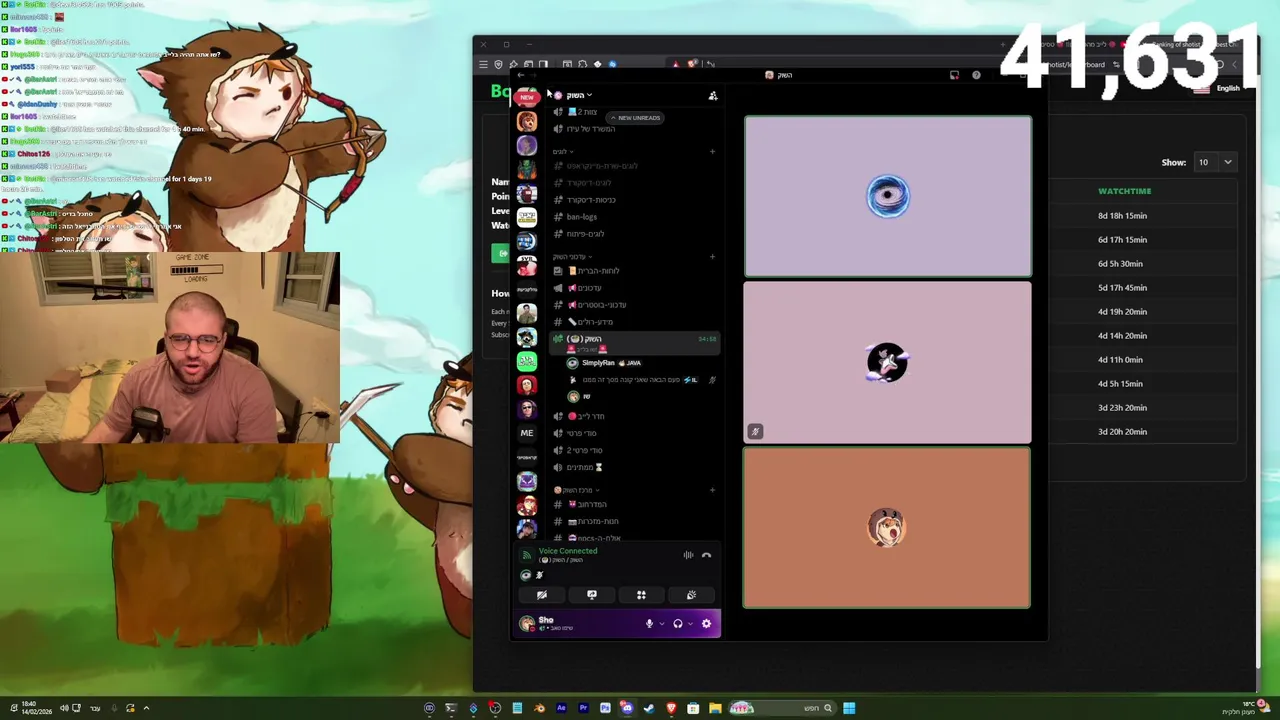Click the 8d 18h 15min watchtime cell
This screenshot has height=720, width=1280.
tap(1122, 216)
